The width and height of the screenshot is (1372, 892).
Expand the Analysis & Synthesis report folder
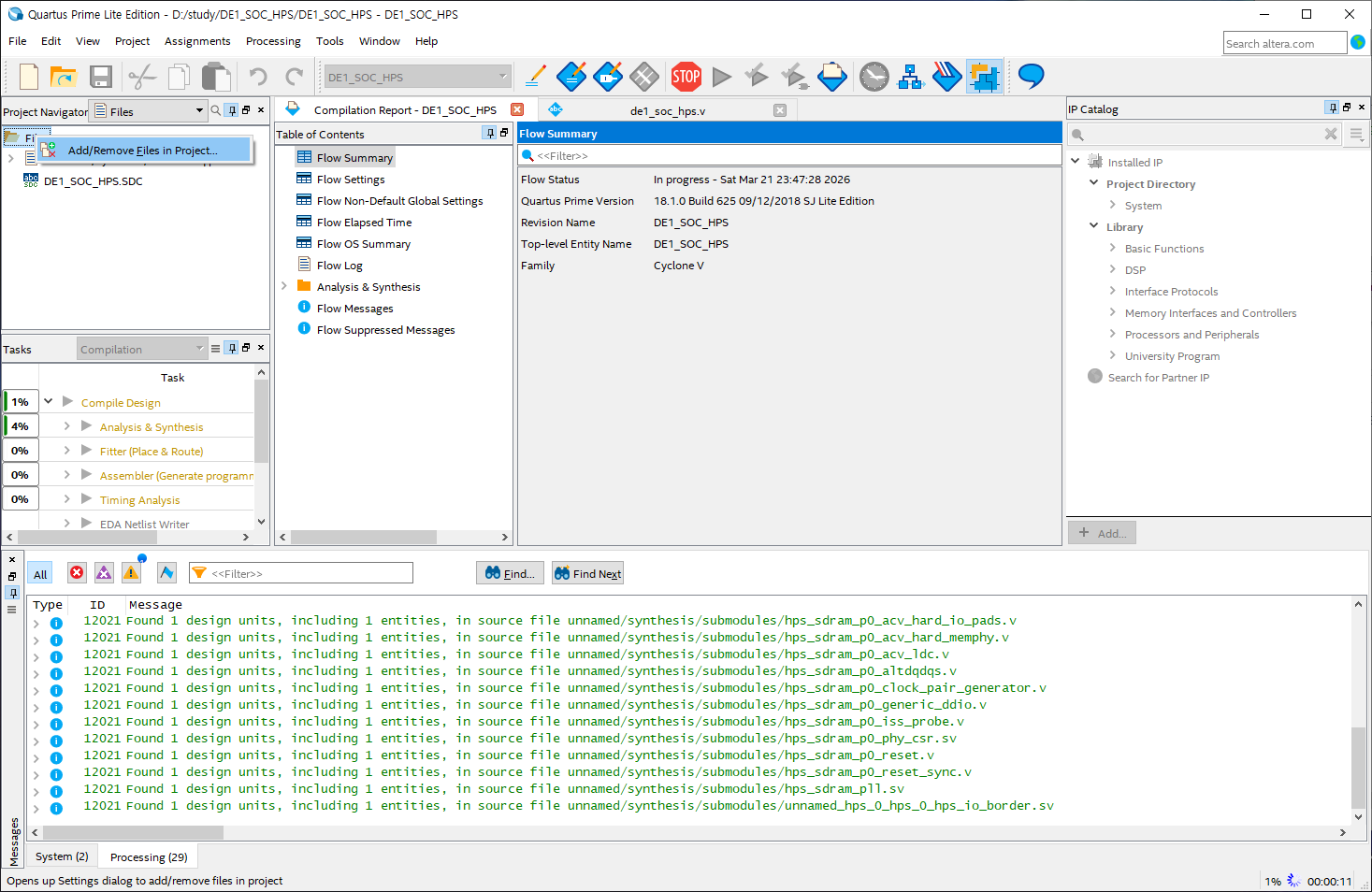284,286
